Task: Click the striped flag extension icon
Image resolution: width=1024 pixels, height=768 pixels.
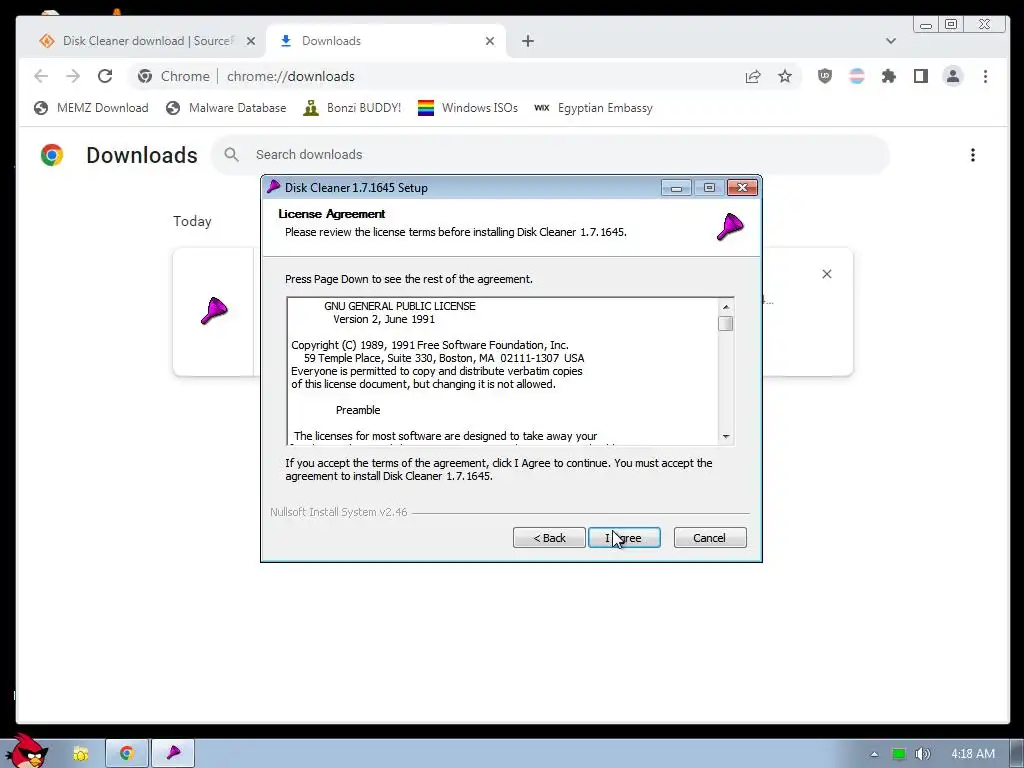Action: tap(857, 76)
